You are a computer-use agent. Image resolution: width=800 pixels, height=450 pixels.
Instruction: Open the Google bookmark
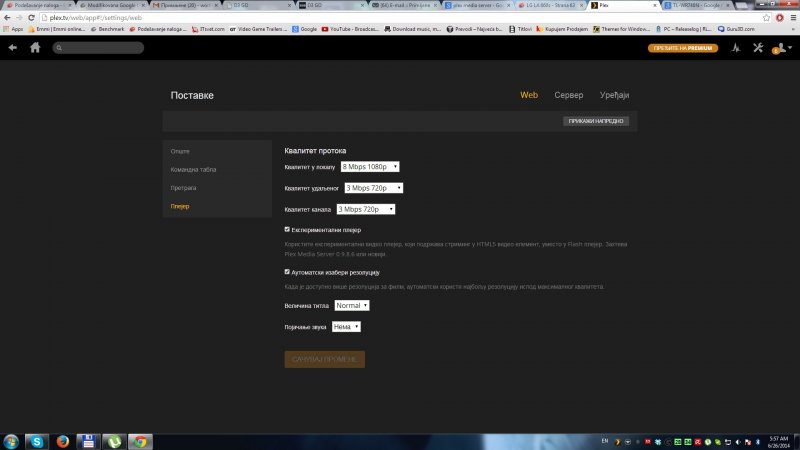[x=305, y=29]
